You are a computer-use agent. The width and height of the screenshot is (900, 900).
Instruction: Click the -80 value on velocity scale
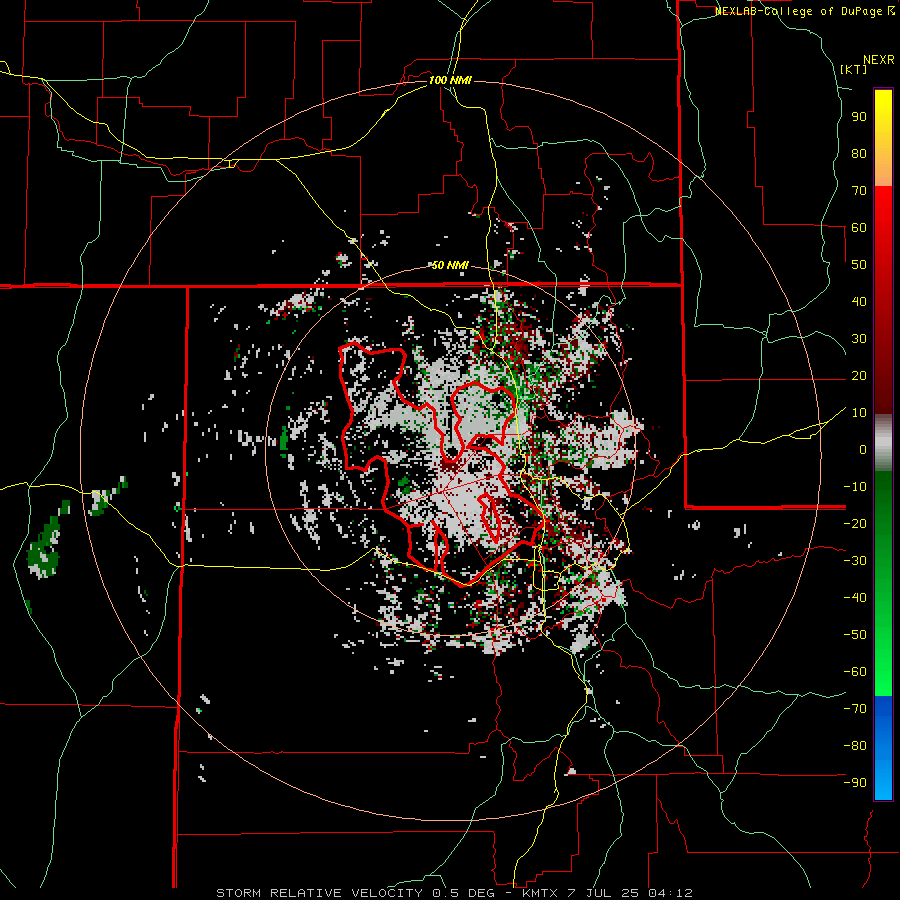pos(855,746)
